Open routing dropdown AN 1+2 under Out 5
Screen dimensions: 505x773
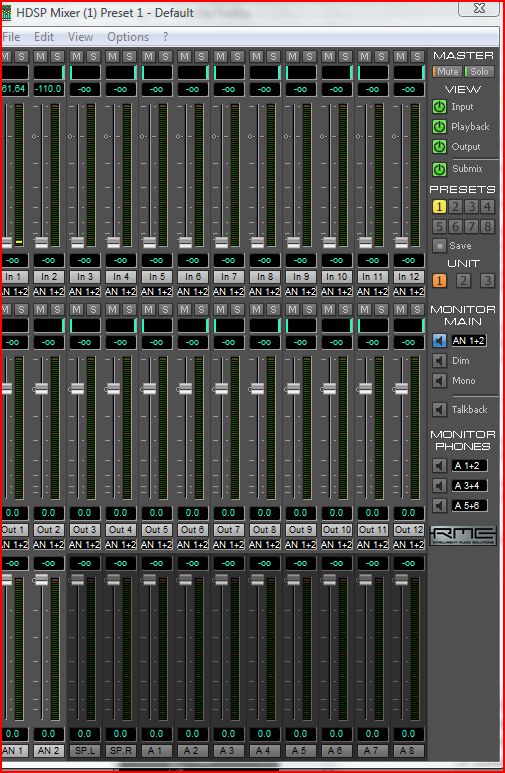pos(157,545)
